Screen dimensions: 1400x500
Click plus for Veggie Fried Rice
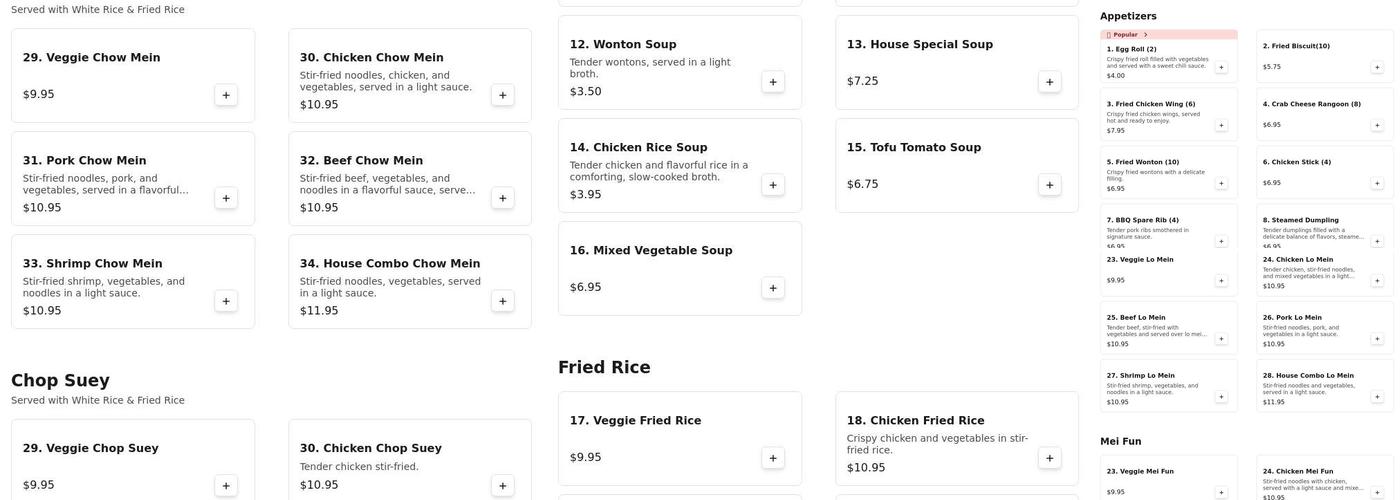tap(773, 458)
